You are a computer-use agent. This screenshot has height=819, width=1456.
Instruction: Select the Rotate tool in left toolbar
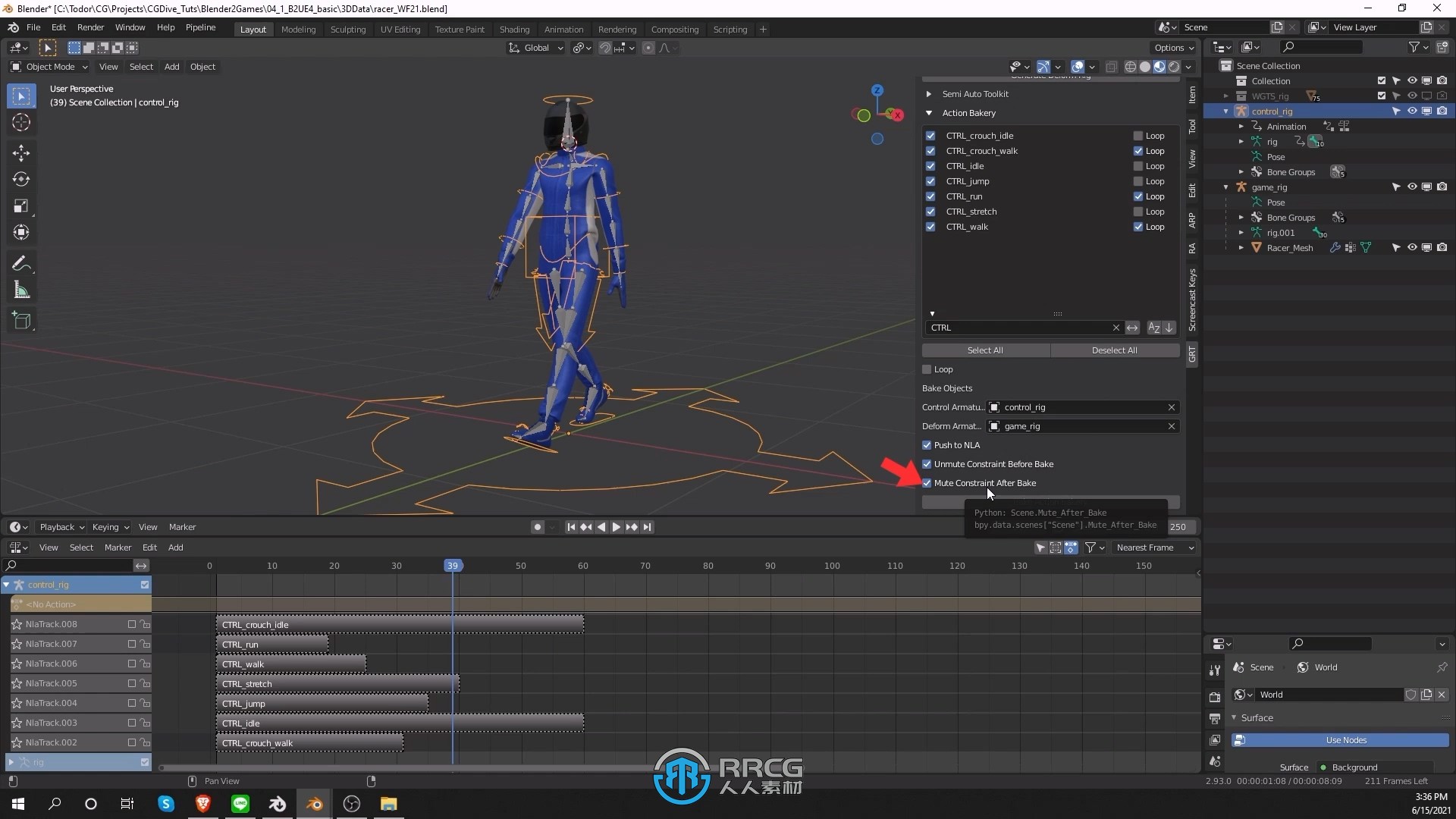click(x=22, y=178)
